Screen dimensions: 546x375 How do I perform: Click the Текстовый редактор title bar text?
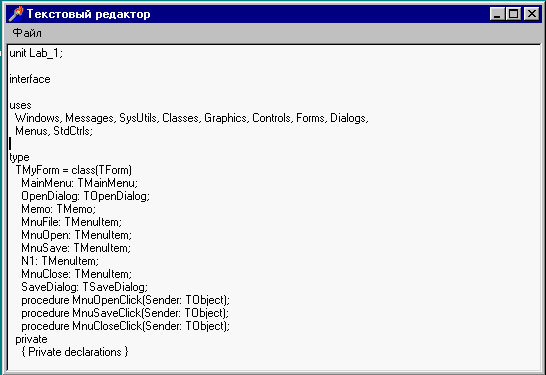88,14
